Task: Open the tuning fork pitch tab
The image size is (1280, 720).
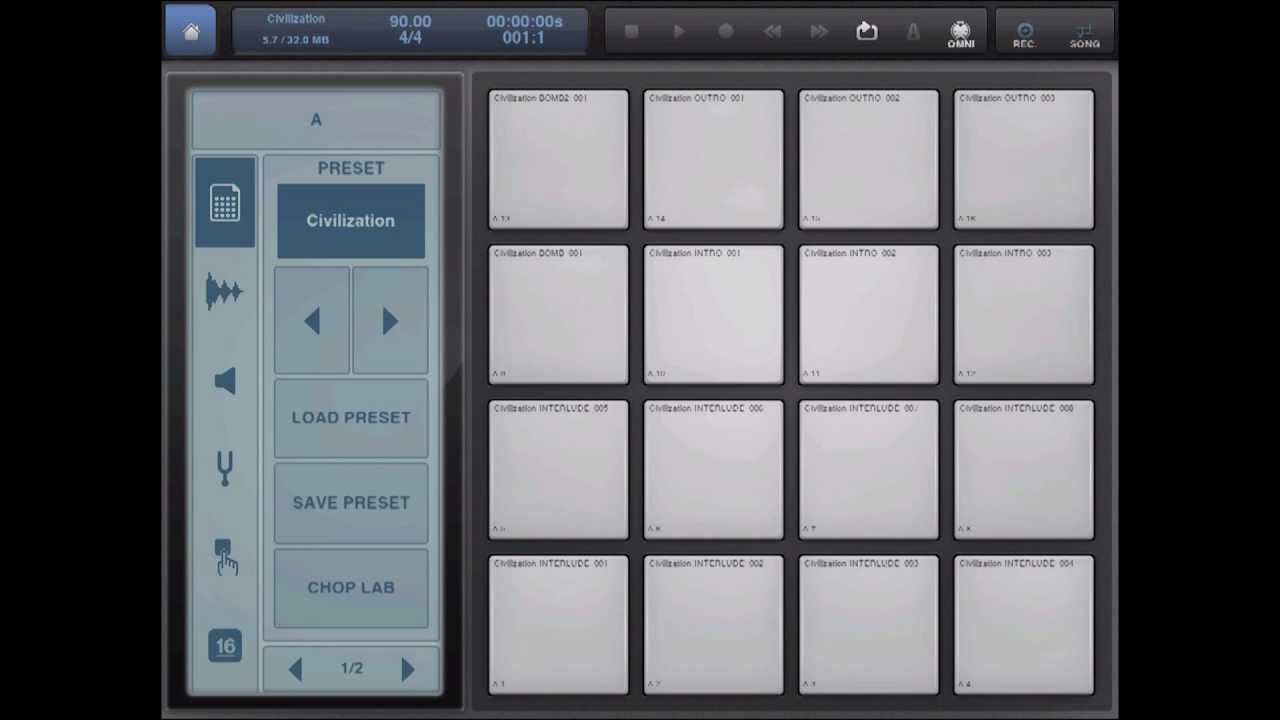Action: pyautogui.click(x=225, y=468)
